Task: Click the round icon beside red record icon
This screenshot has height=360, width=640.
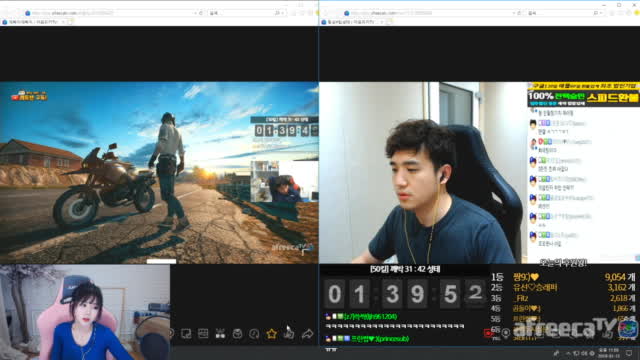Action: (x=506, y=333)
